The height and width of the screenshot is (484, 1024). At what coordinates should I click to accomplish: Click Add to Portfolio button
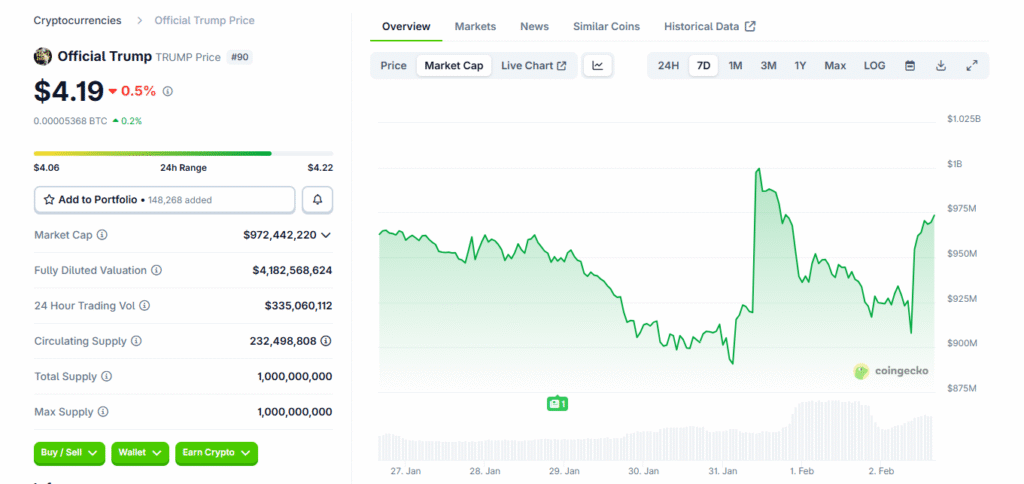(x=165, y=200)
